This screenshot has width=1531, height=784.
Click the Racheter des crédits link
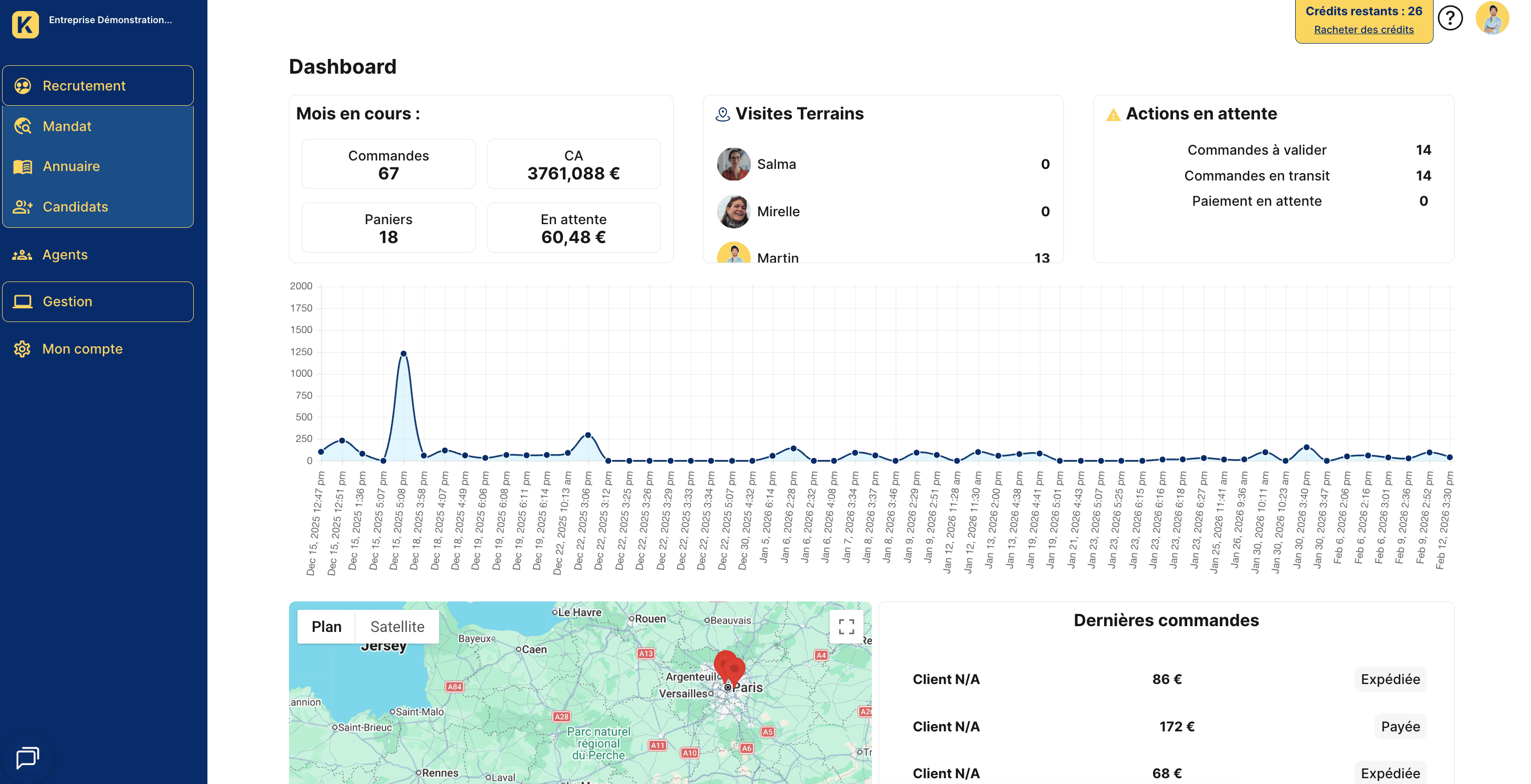[x=1364, y=29]
